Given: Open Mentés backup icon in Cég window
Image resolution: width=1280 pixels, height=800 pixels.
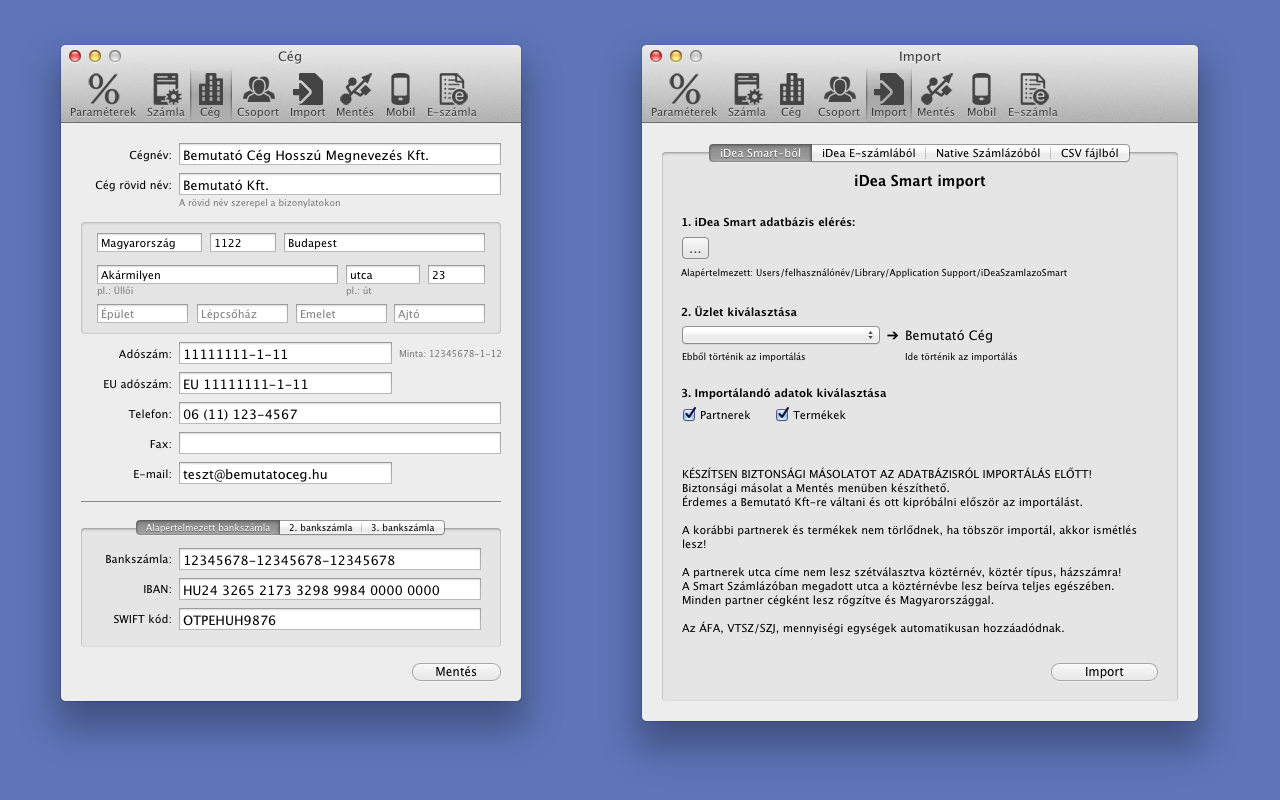Looking at the screenshot, I should (x=355, y=95).
